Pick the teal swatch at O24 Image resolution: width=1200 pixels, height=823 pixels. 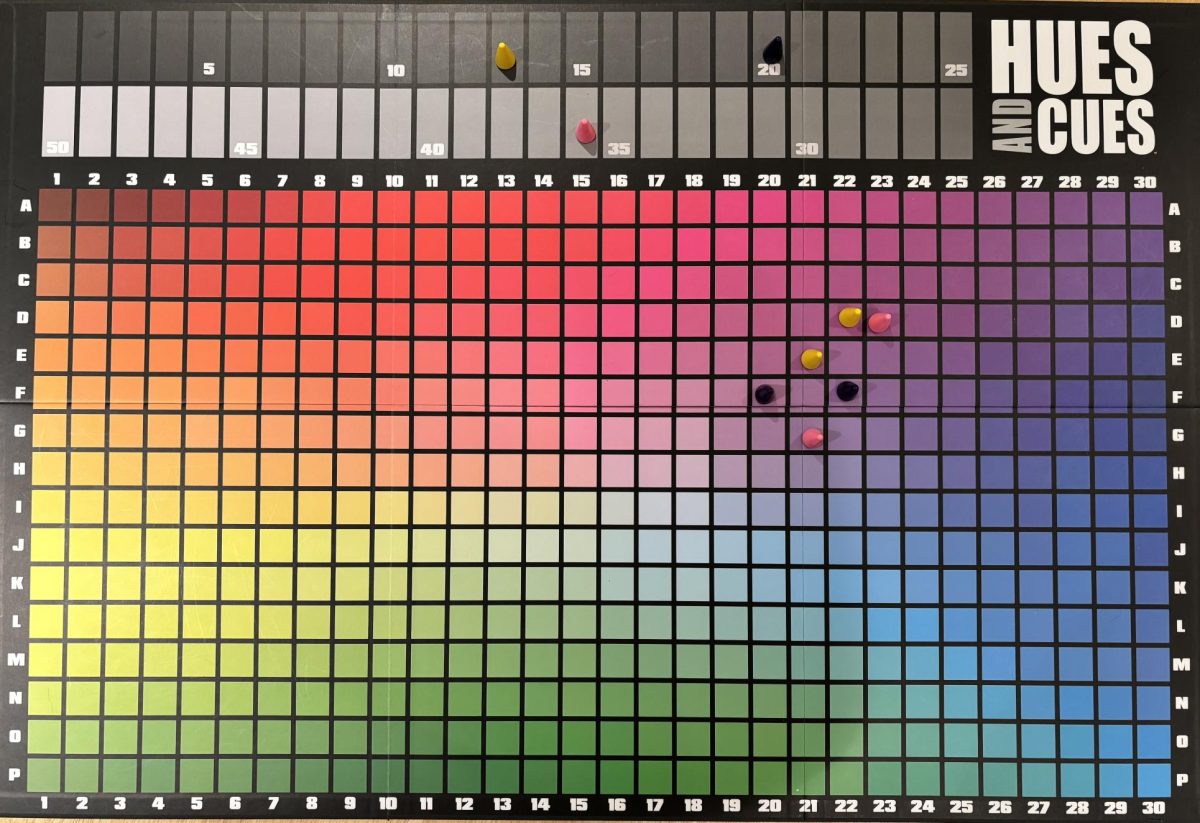coord(922,739)
